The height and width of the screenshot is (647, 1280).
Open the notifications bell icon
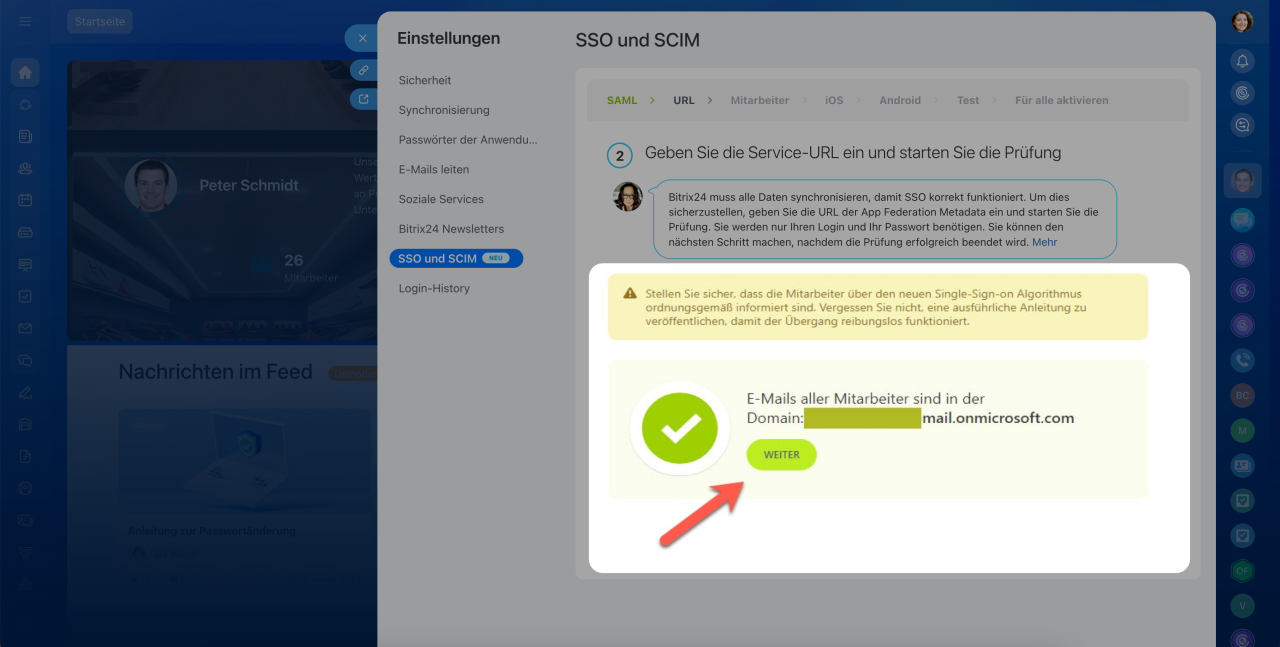pyautogui.click(x=1242, y=61)
